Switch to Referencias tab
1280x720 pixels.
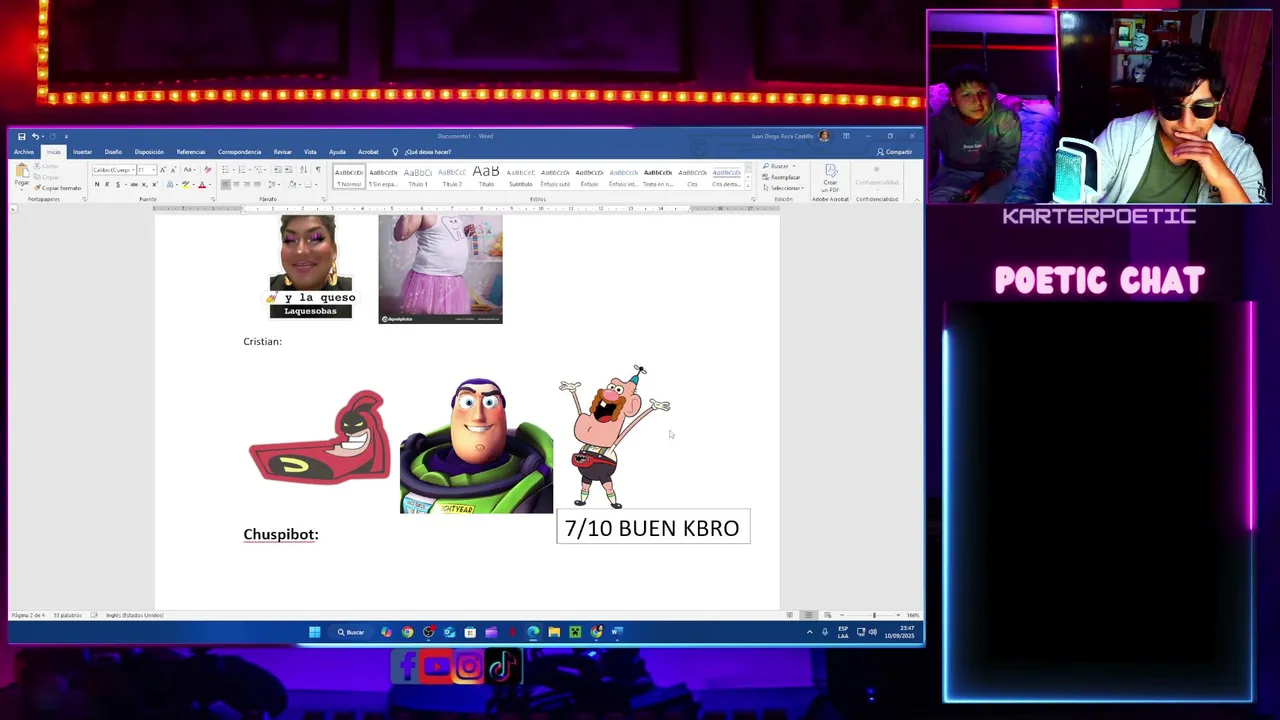click(x=191, y=152)
